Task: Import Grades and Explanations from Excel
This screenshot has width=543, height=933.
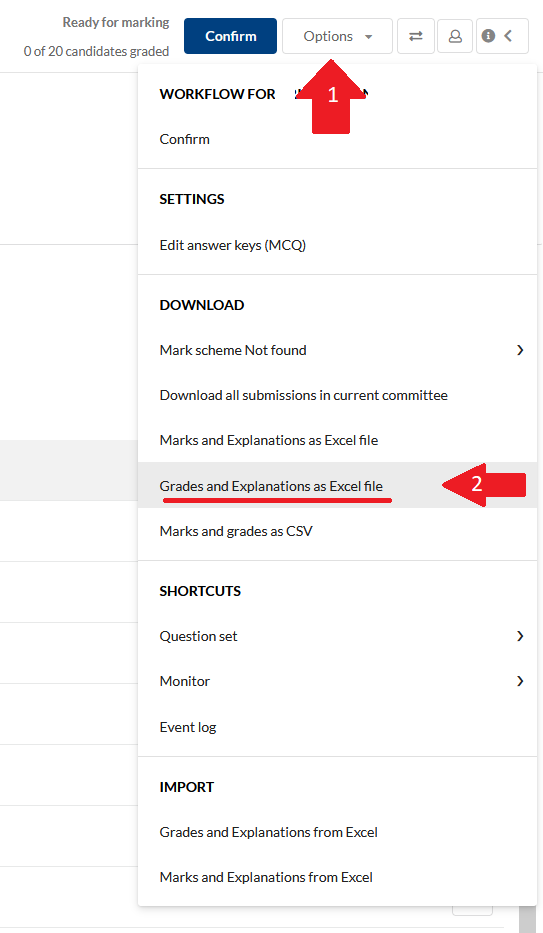Action: [x=268, y=832]
